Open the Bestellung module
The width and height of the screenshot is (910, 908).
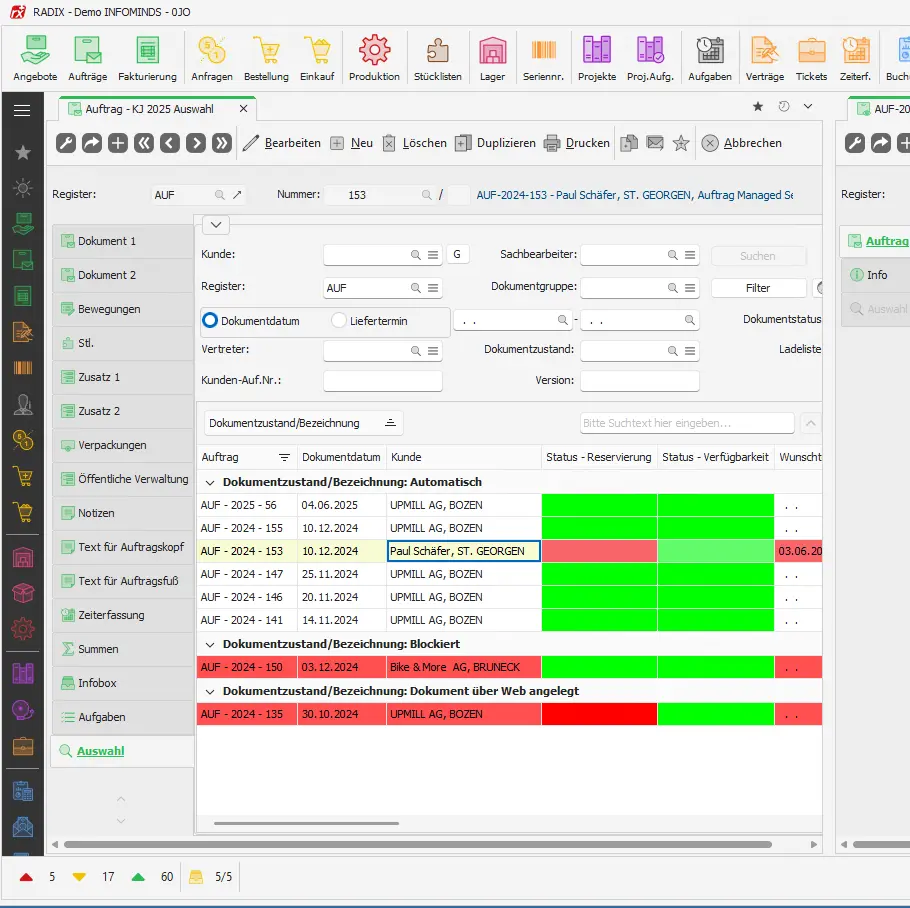click(x=266, y=58)
